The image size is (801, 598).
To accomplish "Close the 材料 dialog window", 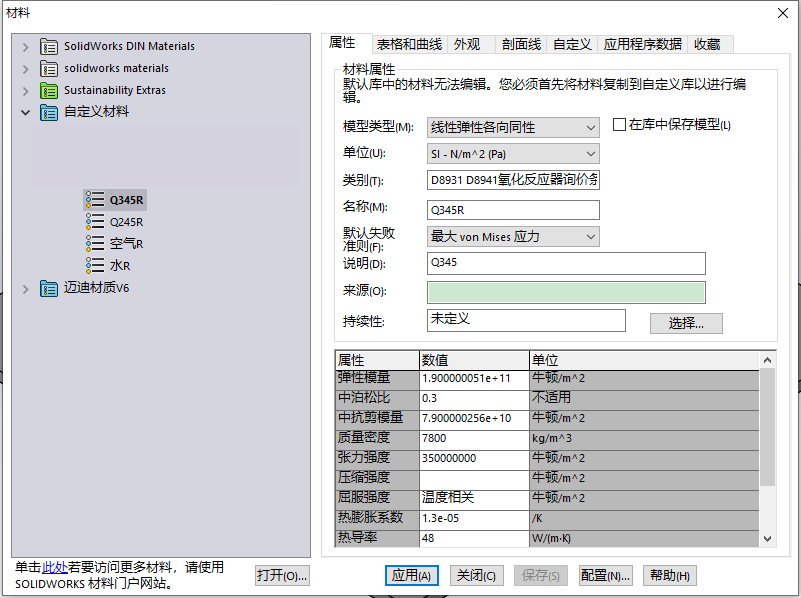I will 783,13.
